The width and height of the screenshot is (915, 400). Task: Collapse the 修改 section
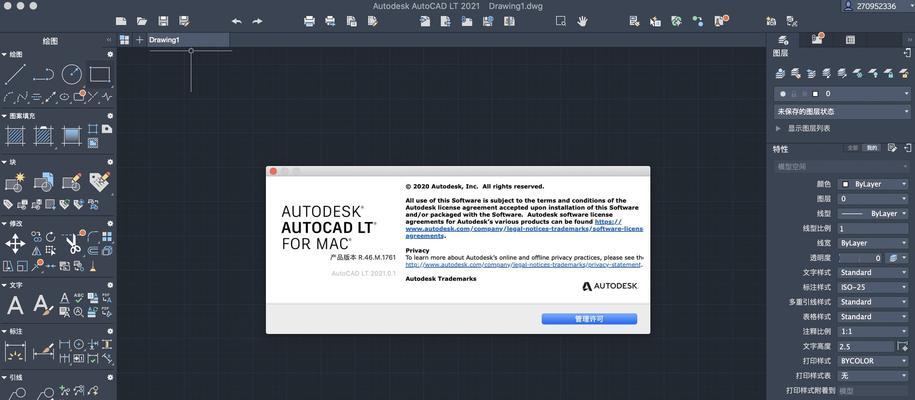pos(5,223)
